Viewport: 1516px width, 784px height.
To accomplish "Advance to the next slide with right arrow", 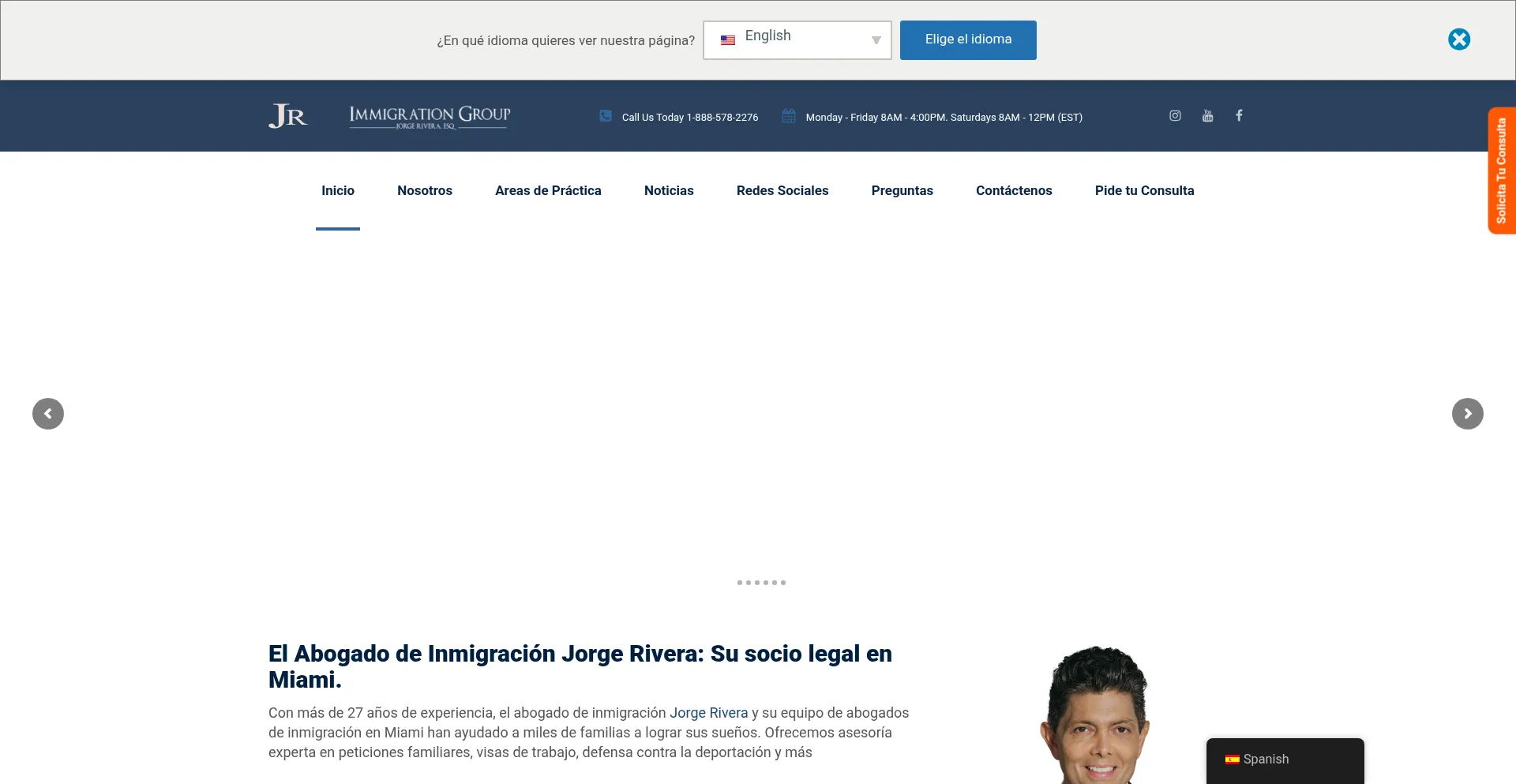I will 1468,414.
